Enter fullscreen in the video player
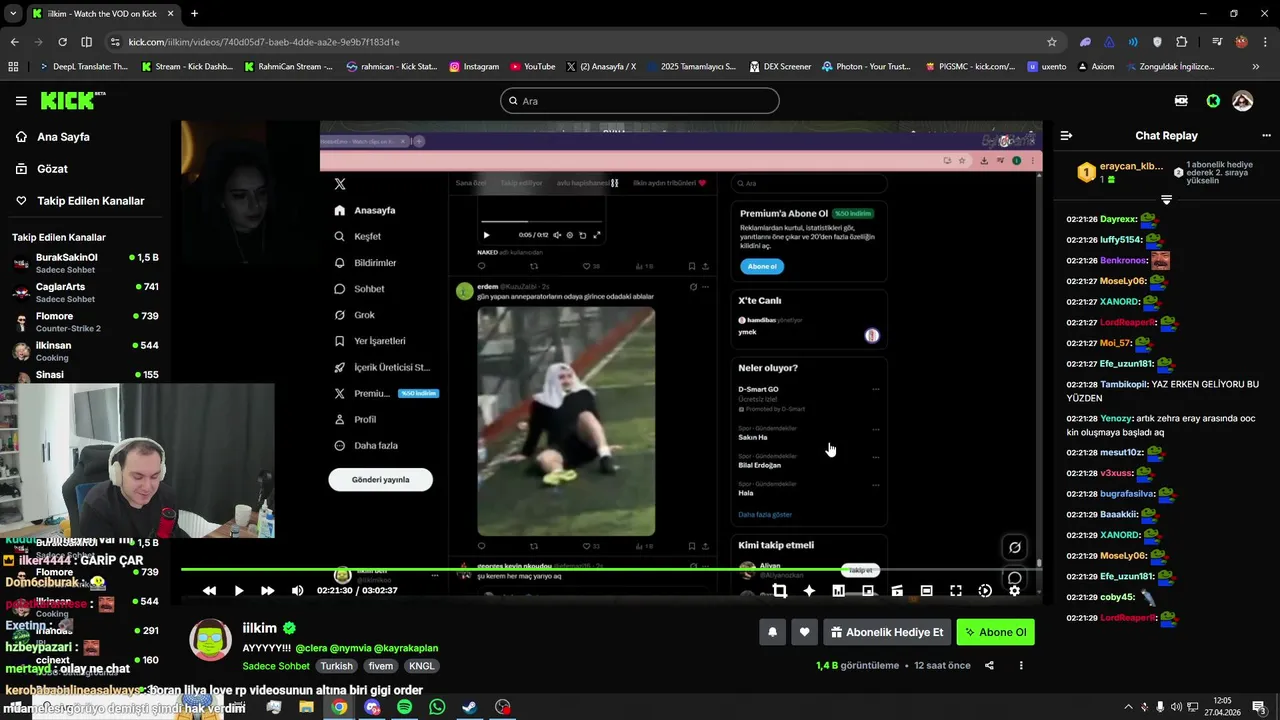This screenshot has width=1280, height=720. 955,591
